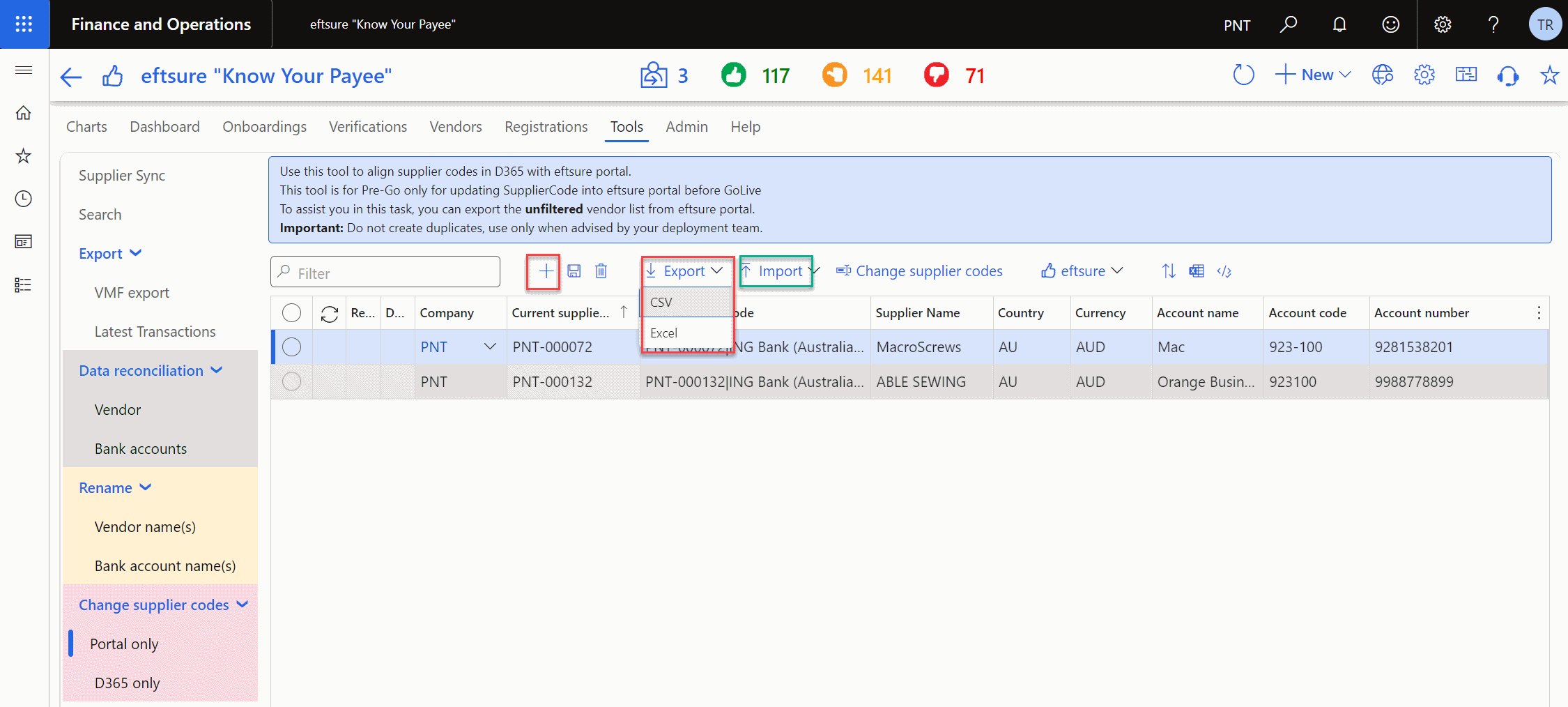The width and height of the screenshot is (1568, 707).
Task: Open the search magnifier in top bar
Action: [1289, 24]
